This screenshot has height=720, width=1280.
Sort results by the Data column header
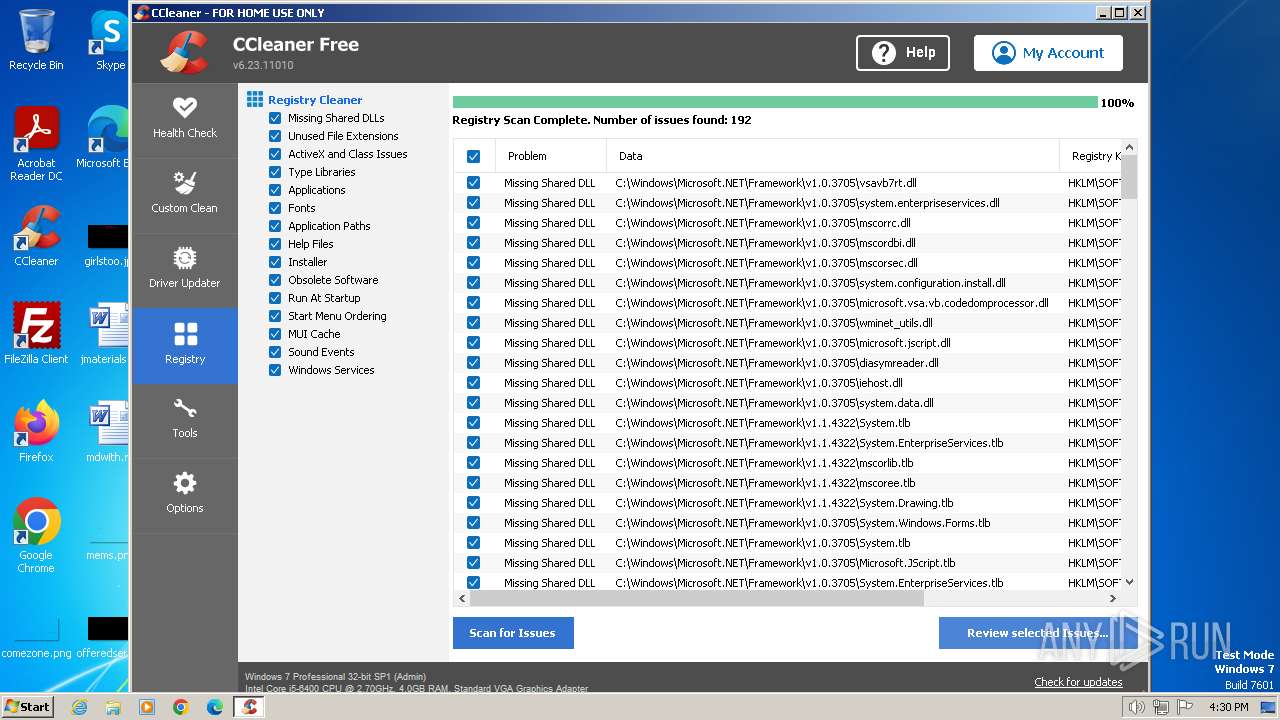click(832, 156)
